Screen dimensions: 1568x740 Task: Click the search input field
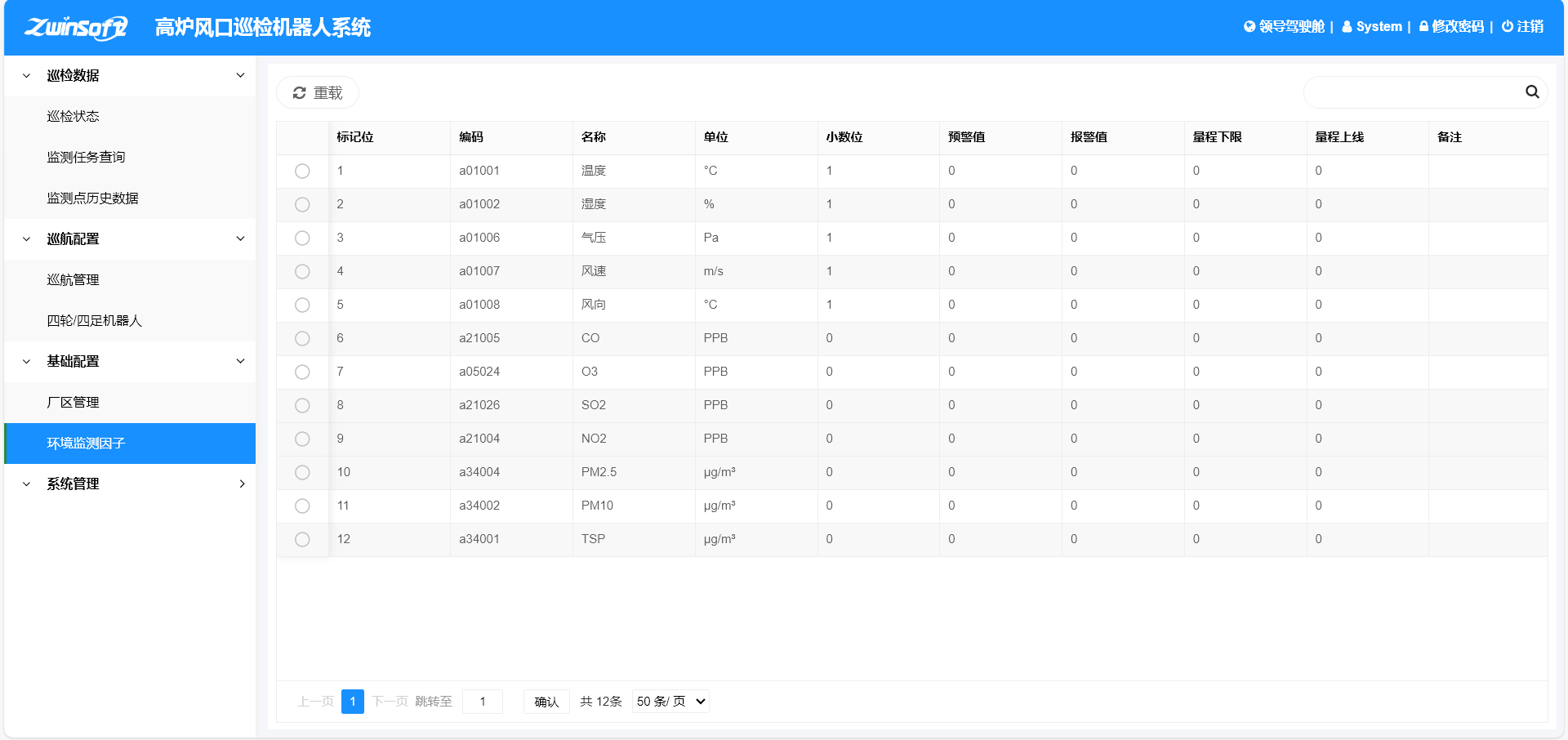[1413, 92]
